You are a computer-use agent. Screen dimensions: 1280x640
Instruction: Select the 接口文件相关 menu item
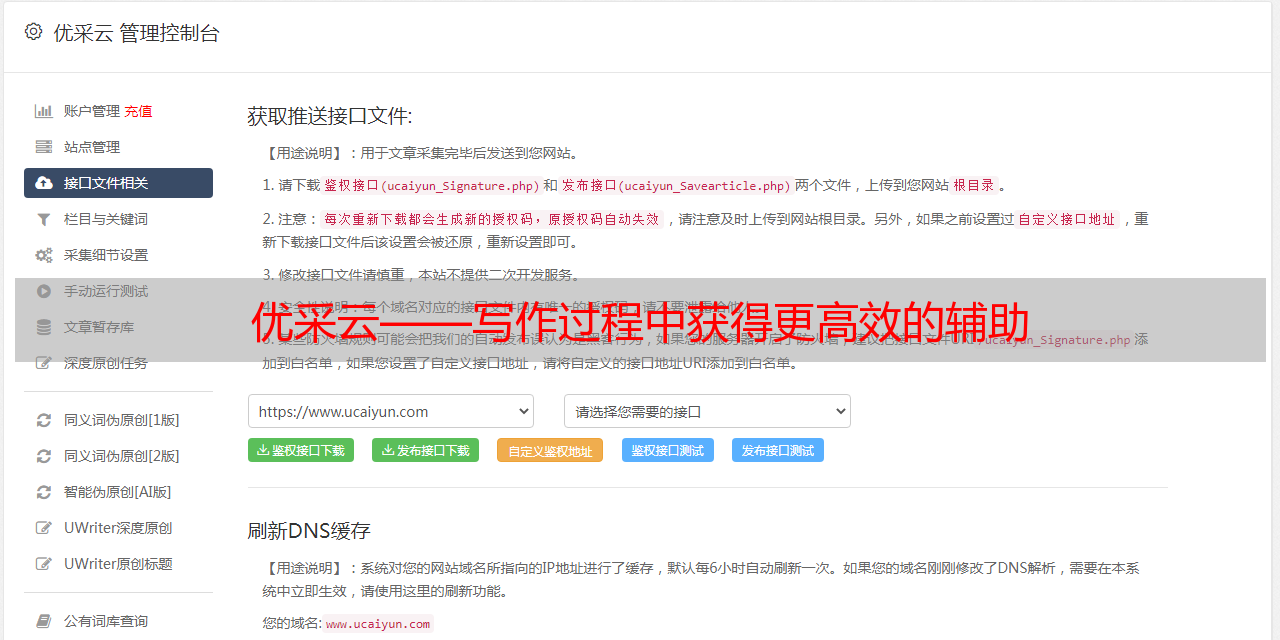coord(118,183)
